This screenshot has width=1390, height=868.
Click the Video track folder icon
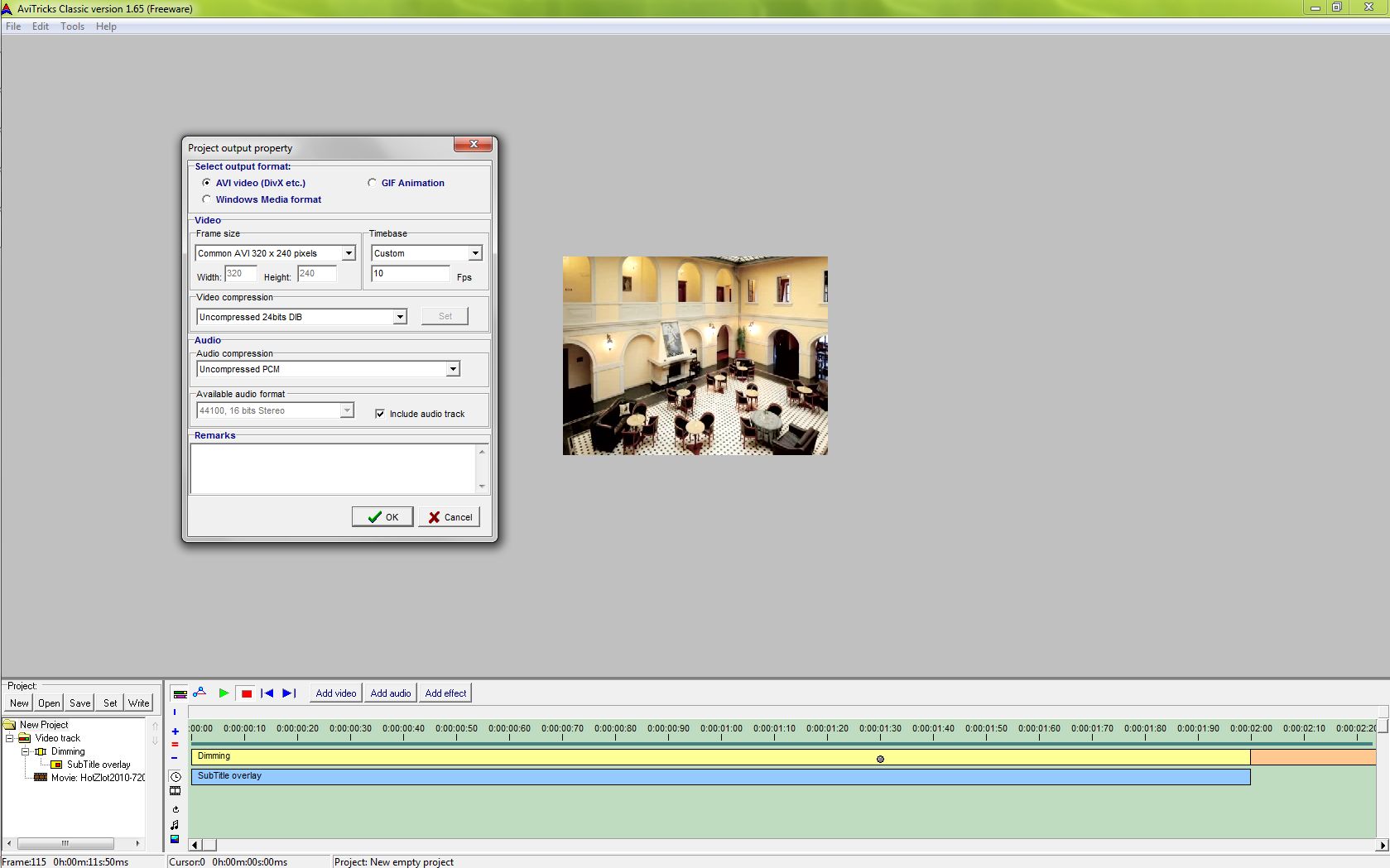click(25, 738)
